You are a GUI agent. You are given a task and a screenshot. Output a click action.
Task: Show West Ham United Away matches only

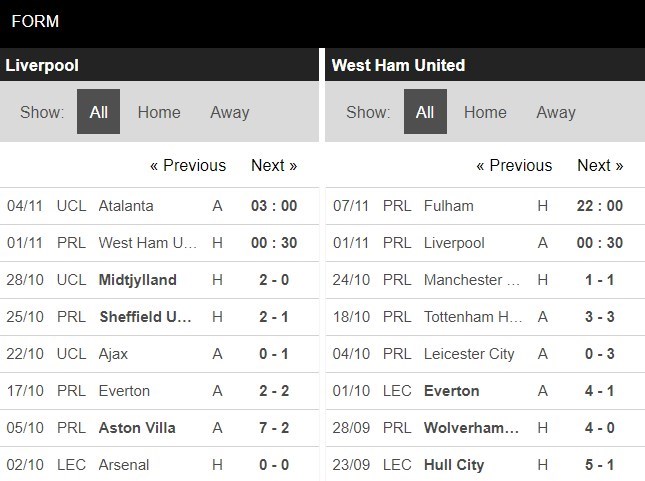point(556,112)
